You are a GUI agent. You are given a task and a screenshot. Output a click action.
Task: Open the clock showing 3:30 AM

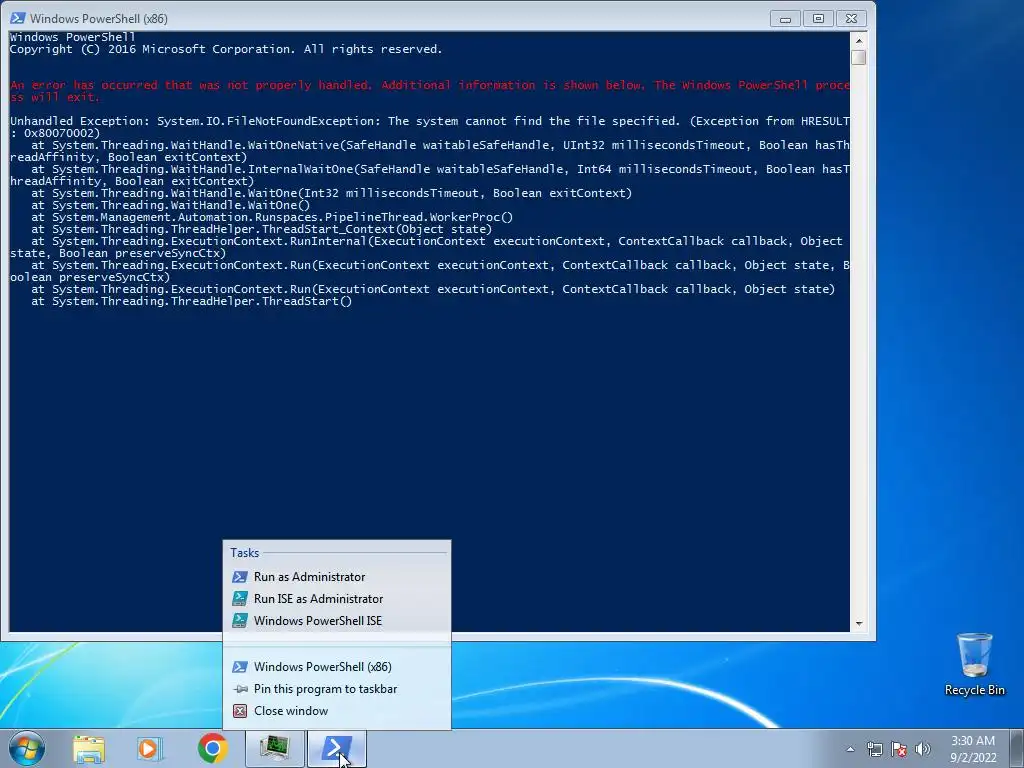tap(973, 749)
